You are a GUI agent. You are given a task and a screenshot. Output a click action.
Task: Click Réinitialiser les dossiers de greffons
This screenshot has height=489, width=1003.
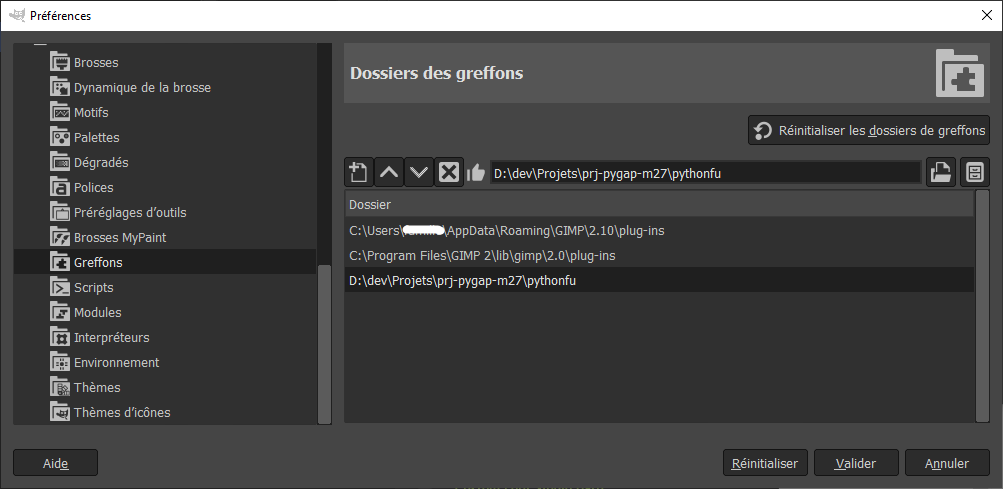(x=869, y=131)
